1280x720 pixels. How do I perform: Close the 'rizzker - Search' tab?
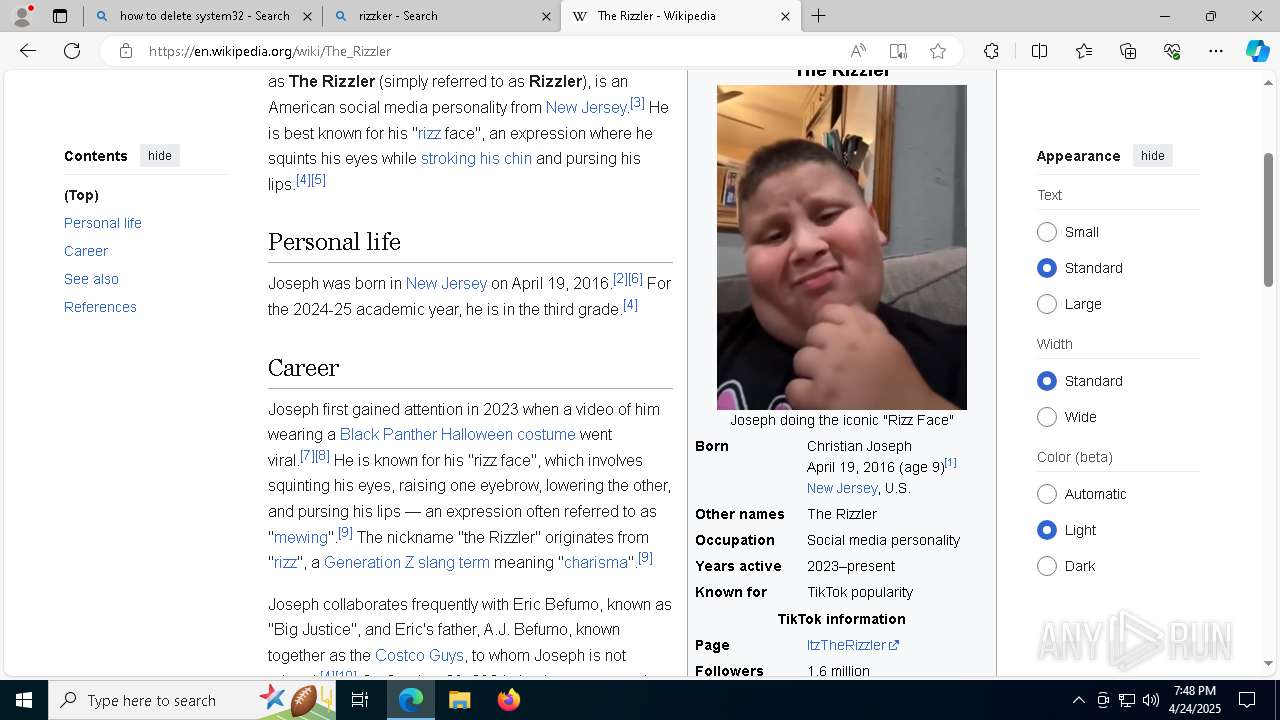[x=547, y=16]
